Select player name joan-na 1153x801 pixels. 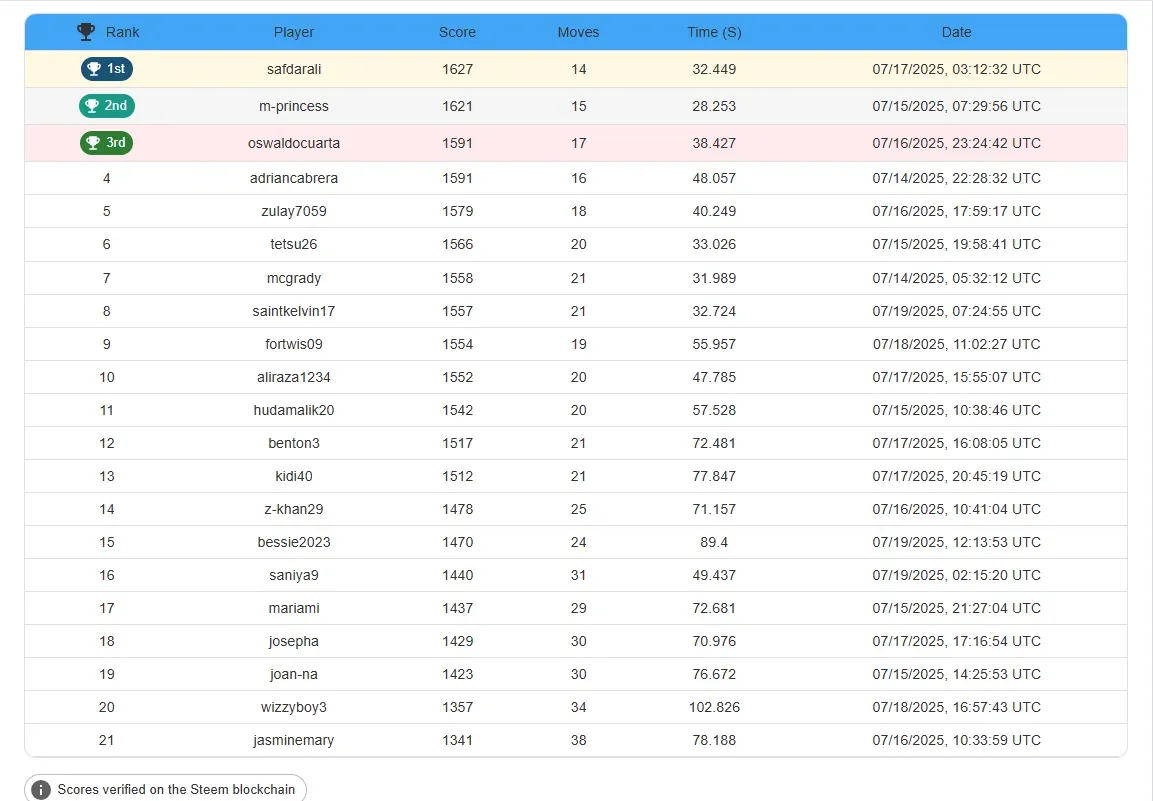(293, 674)
